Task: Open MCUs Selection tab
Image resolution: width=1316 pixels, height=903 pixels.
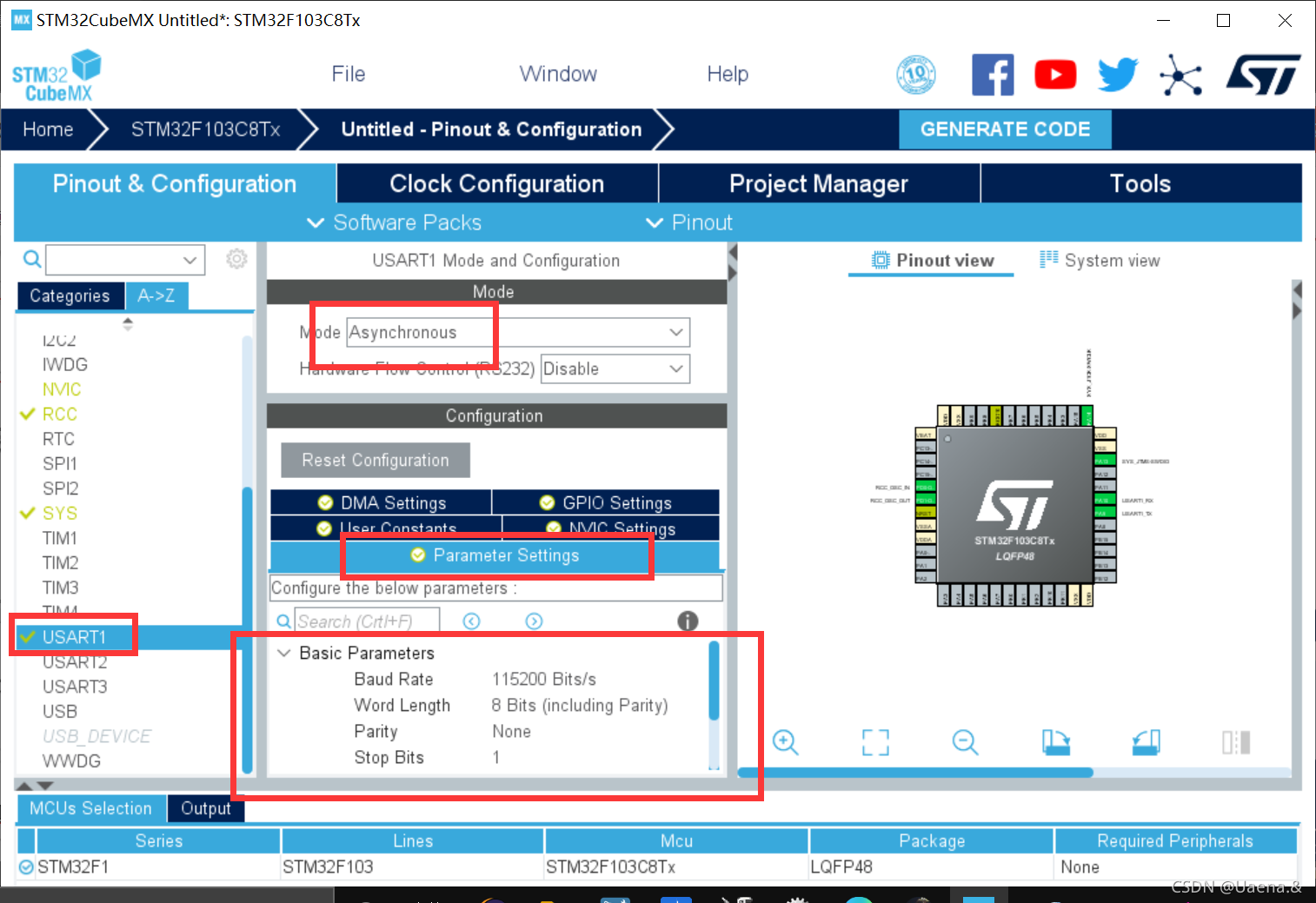Action: click(x=91, y=808)
